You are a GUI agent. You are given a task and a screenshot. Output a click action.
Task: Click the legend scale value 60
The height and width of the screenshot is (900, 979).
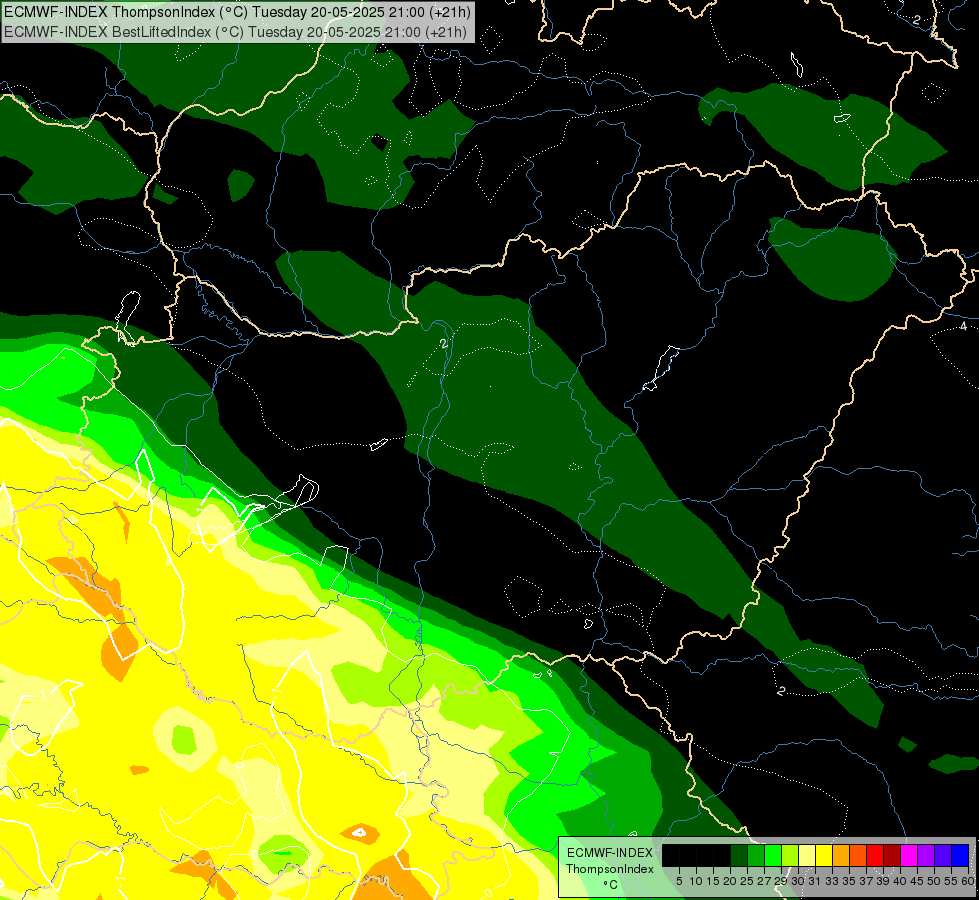[x=968, y=881]
